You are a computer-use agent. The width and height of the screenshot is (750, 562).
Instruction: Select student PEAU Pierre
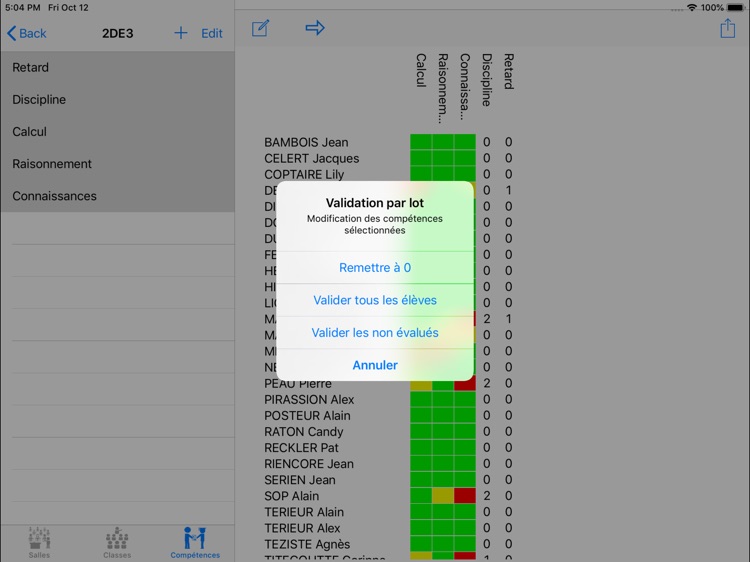pos(298,384)
